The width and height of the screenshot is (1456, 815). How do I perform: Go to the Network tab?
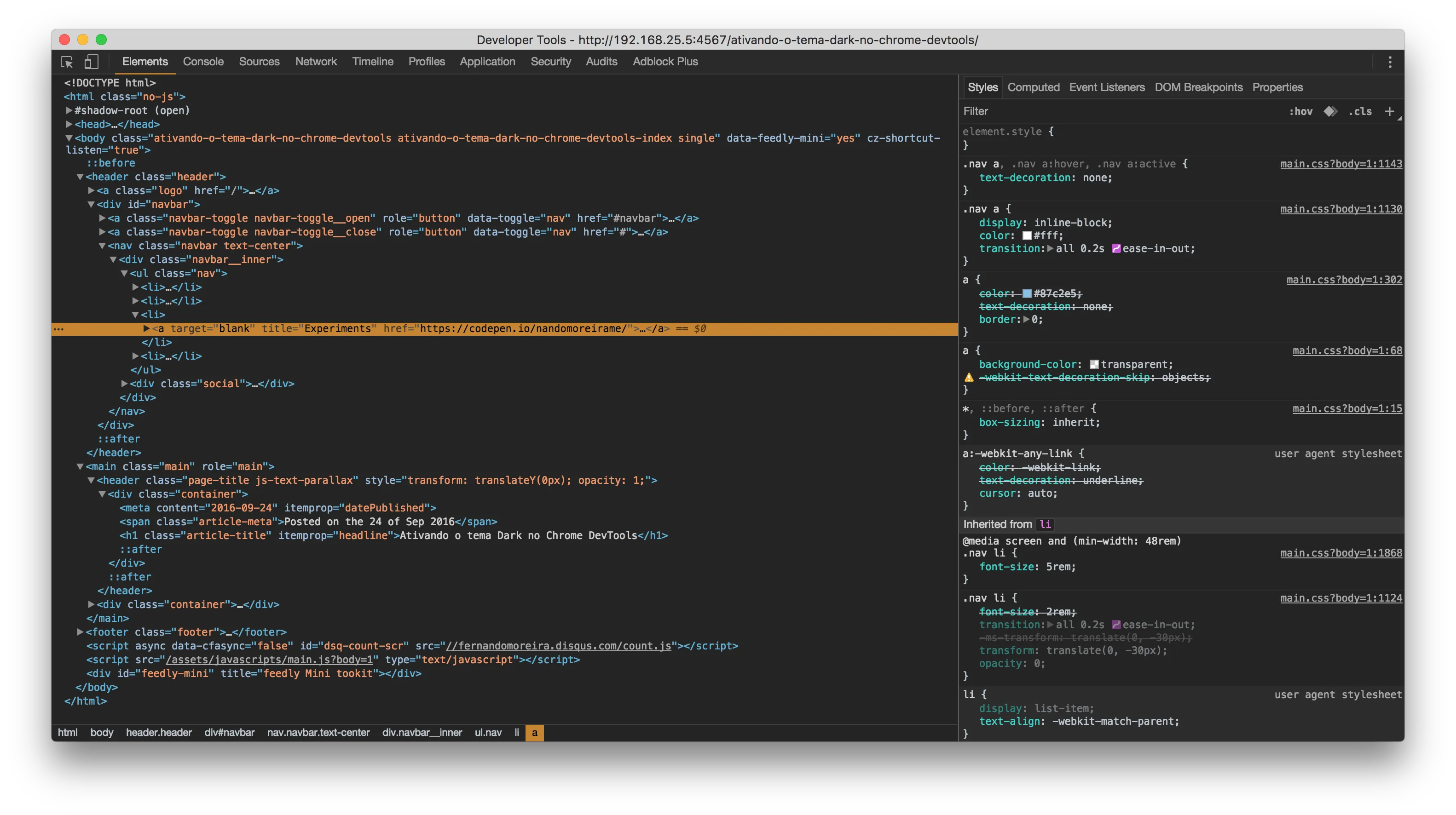click(x=315, y=62)
